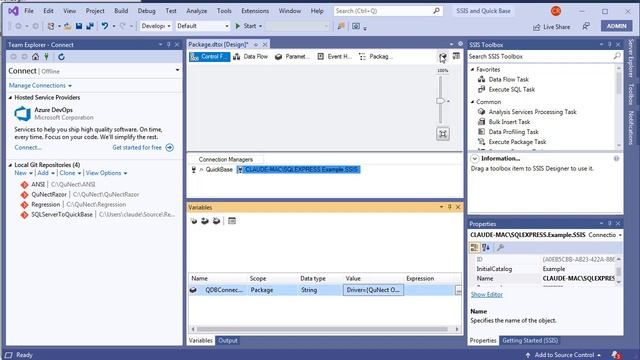Collapse the Common toolbox group
640x360 pixels.
(x=473, y=102)
